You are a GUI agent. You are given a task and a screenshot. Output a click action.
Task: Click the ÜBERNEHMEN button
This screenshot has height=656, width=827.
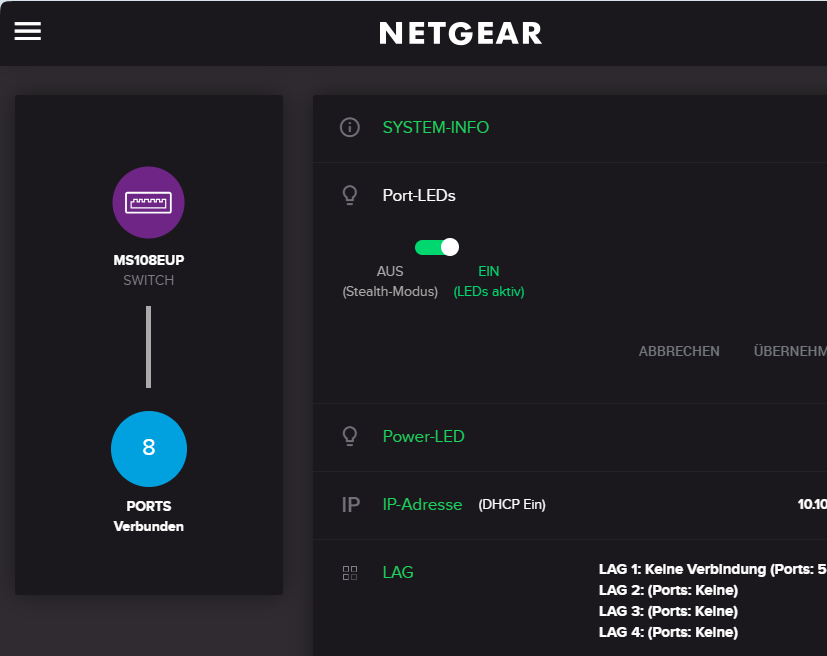[x=790, y=351]
